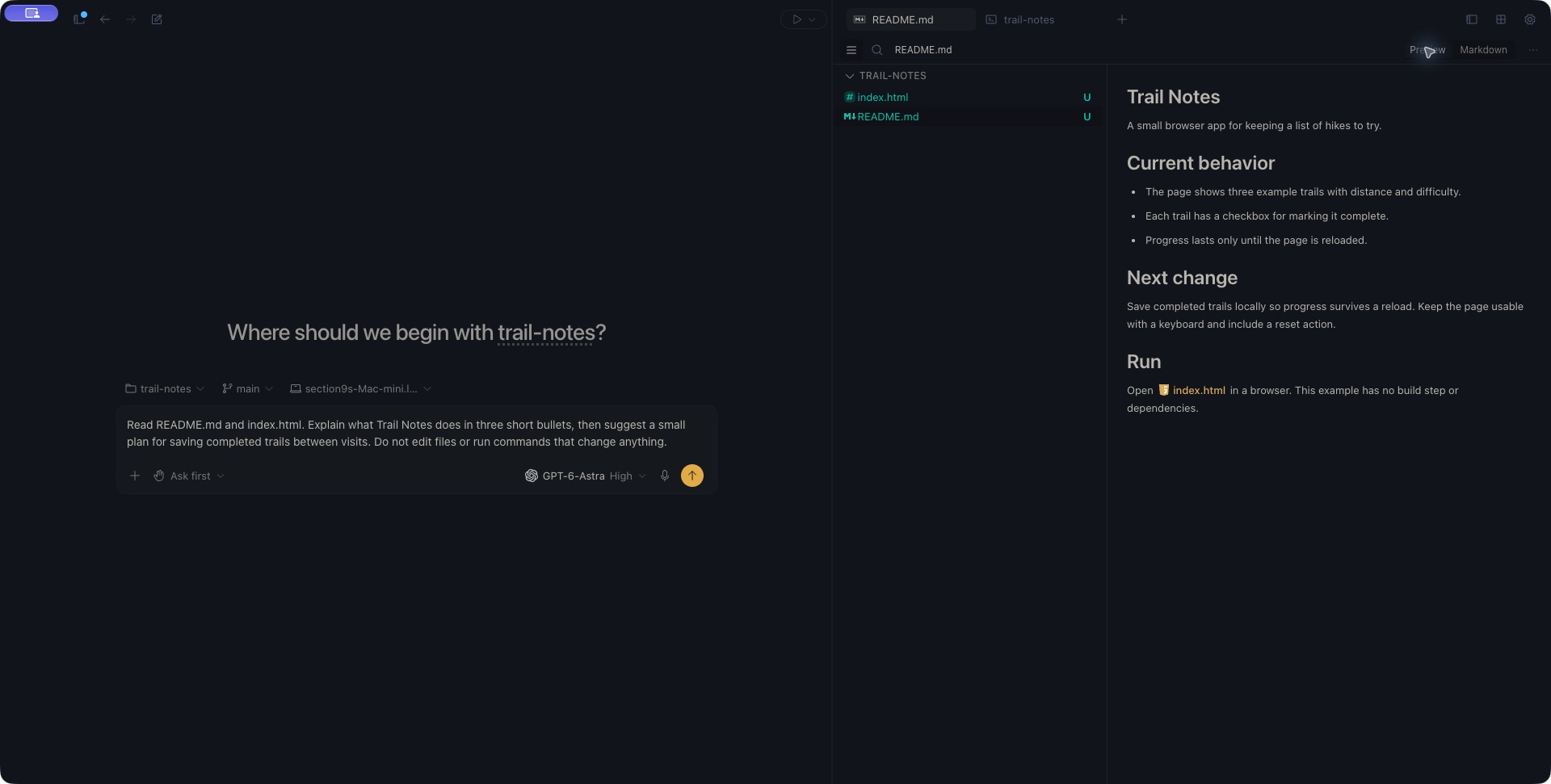This screenshot has height=784, width=1551.
Task: Open index.html in the file tree
Action: pos(968,97)
